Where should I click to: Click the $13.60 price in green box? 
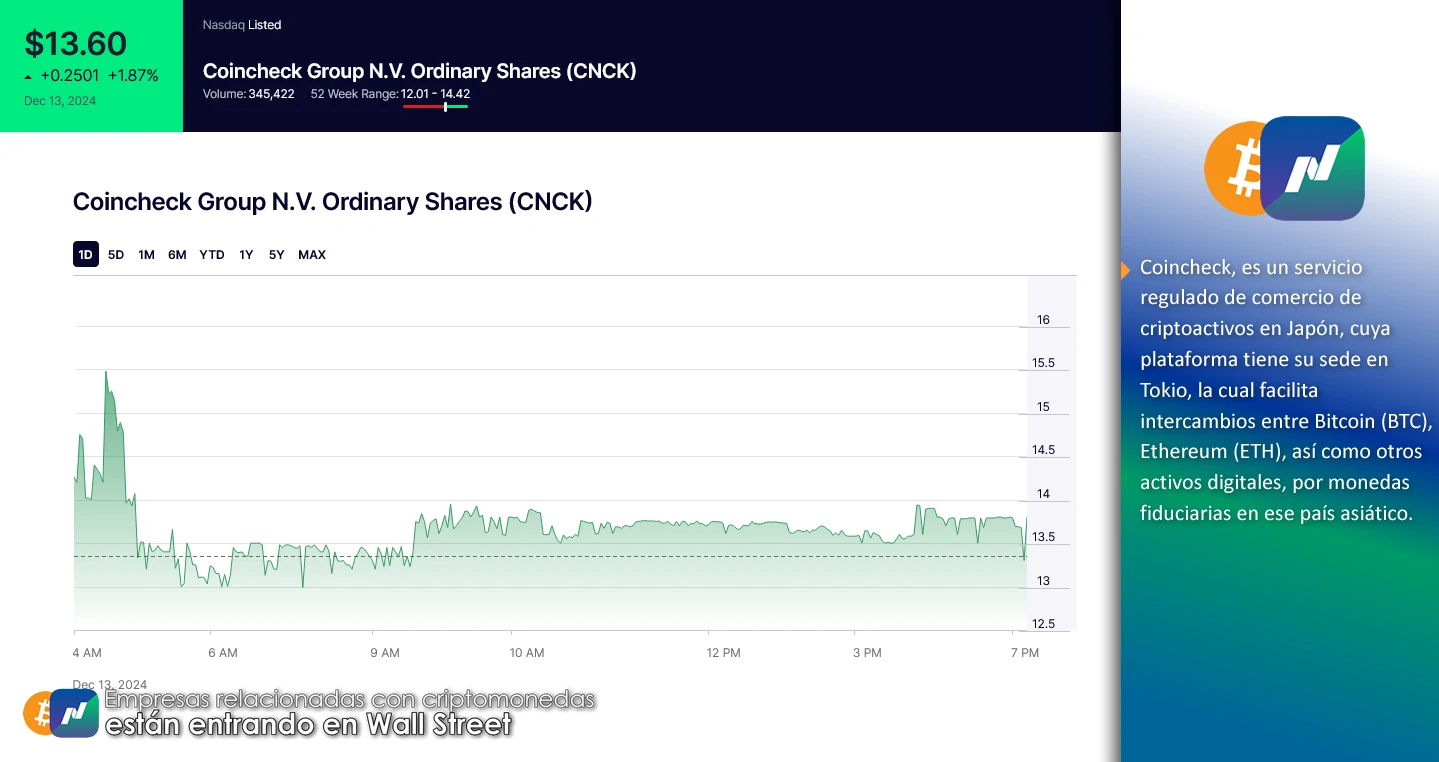tap(76, 44)
